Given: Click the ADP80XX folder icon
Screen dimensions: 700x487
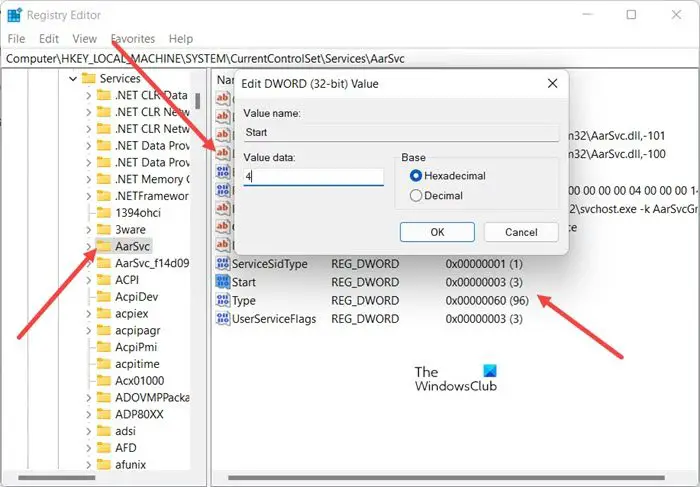Looking at the screenshot, I should pyautogui.click(x=104, y=414).
